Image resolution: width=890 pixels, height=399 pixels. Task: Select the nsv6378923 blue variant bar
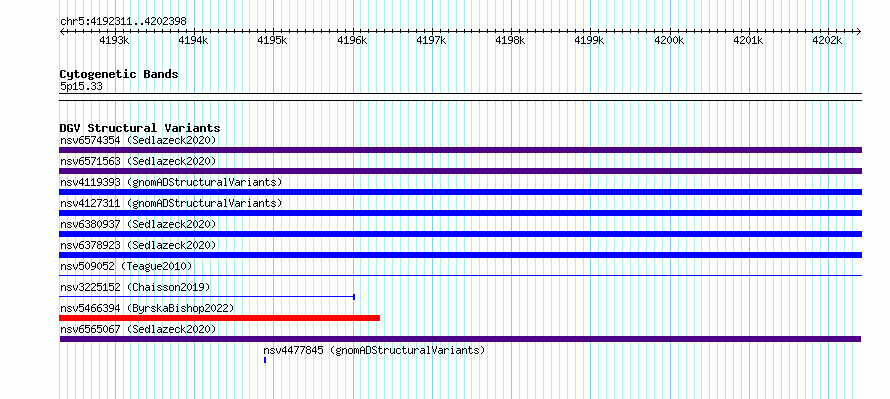(460, 255)
